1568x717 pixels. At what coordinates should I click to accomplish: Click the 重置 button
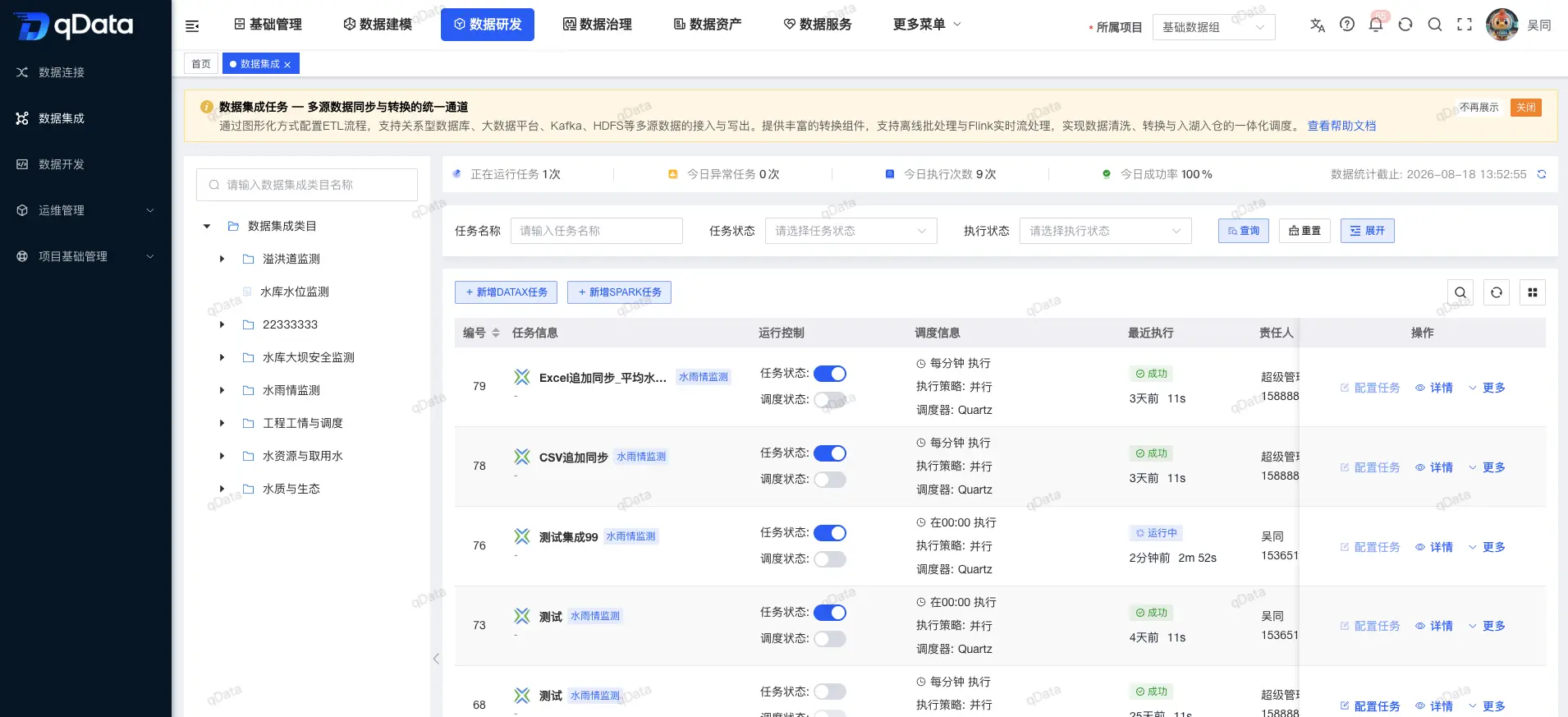pos(1304,231)
